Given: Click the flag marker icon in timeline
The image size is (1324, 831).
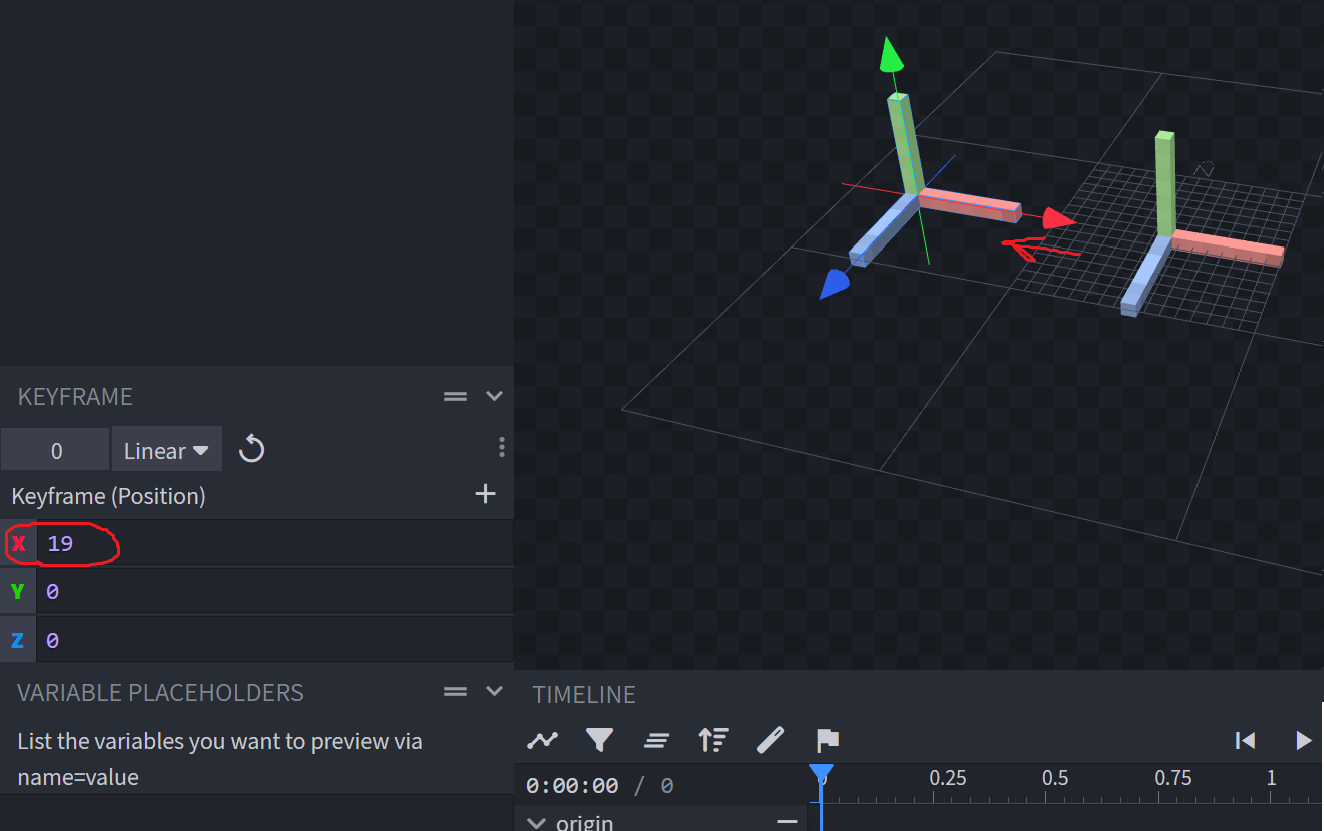Looking at the screenshot, I should coord(827,740).
